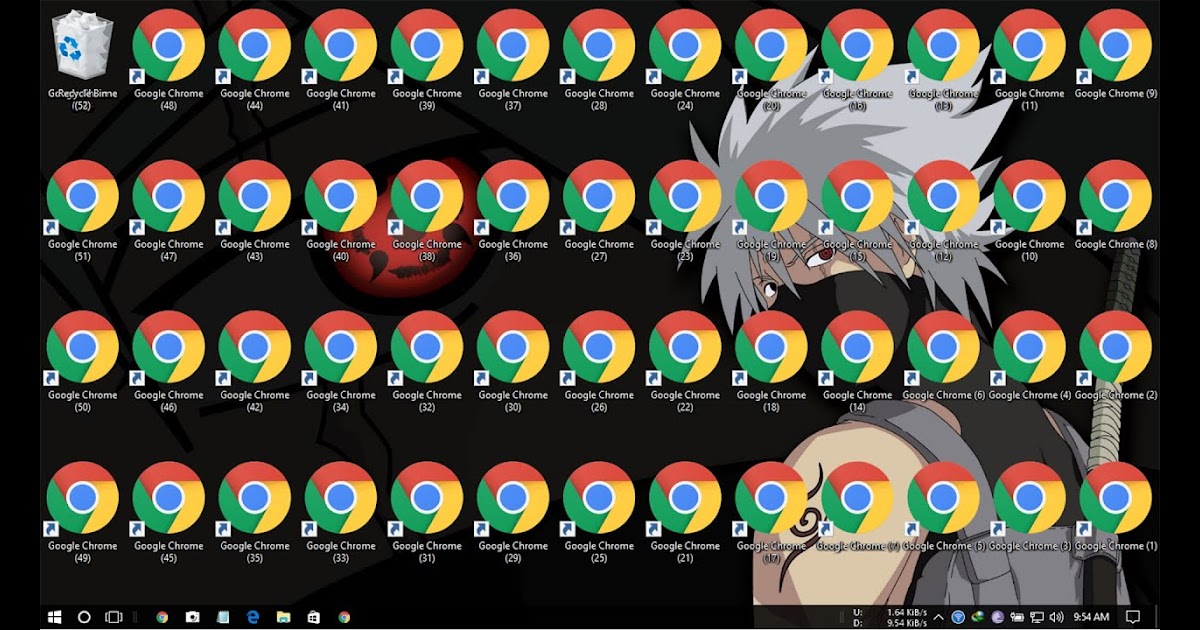Select the Google Chrome (11) shortcut

(x=1029, y=60)
